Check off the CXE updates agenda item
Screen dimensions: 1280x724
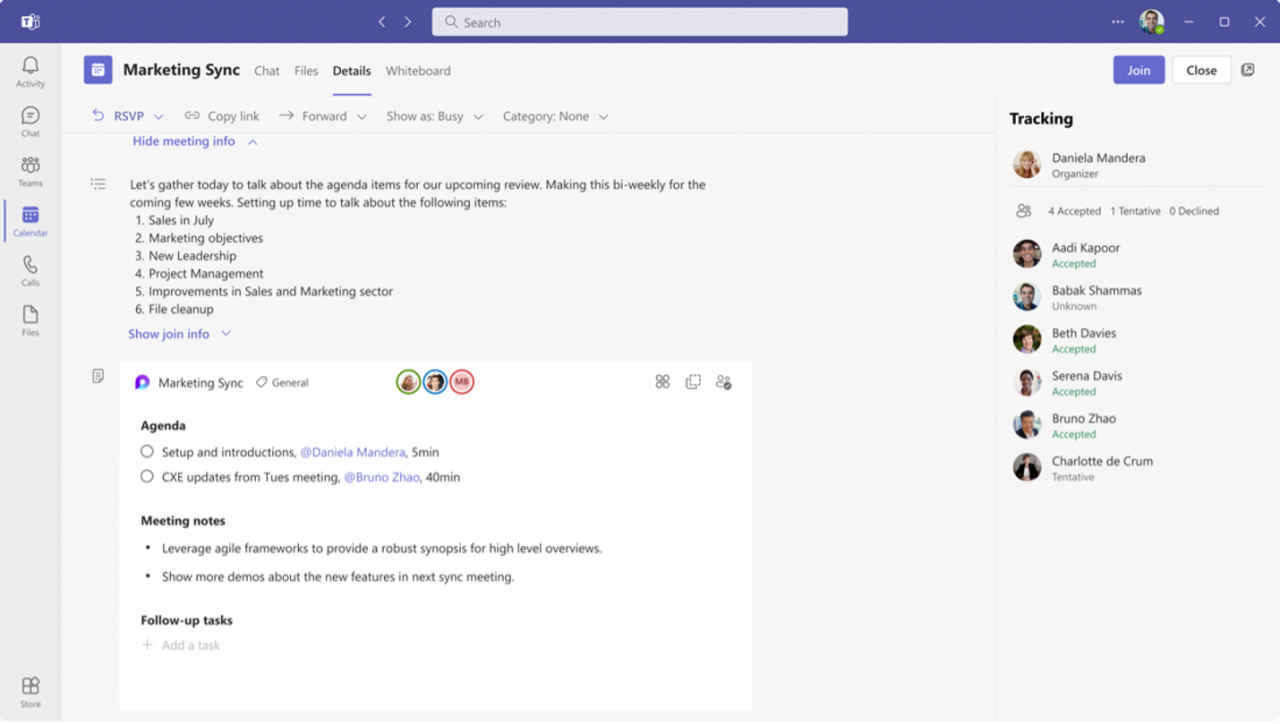point(146,476)
